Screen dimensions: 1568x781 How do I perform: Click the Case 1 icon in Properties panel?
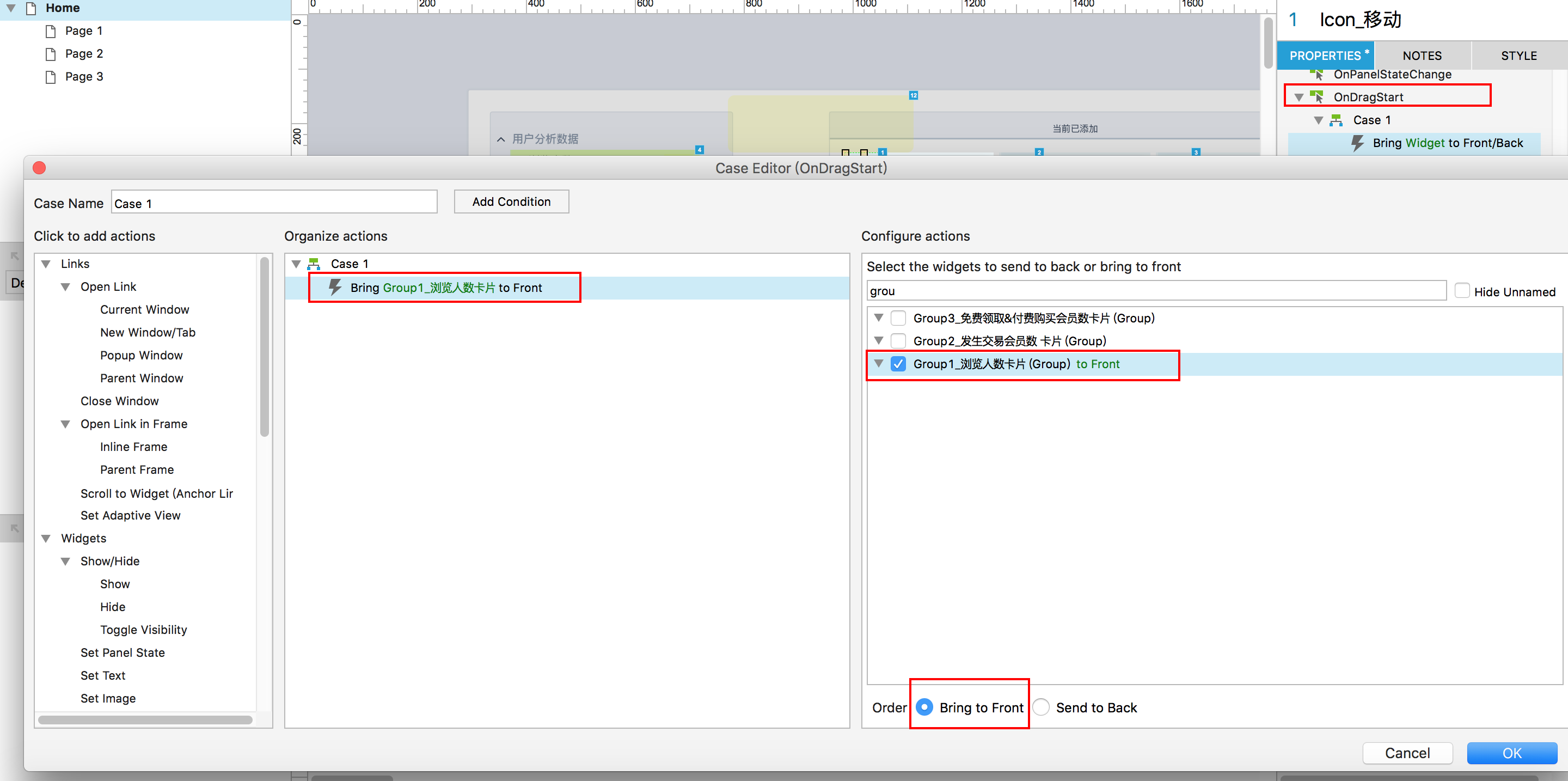(1336, 120)
